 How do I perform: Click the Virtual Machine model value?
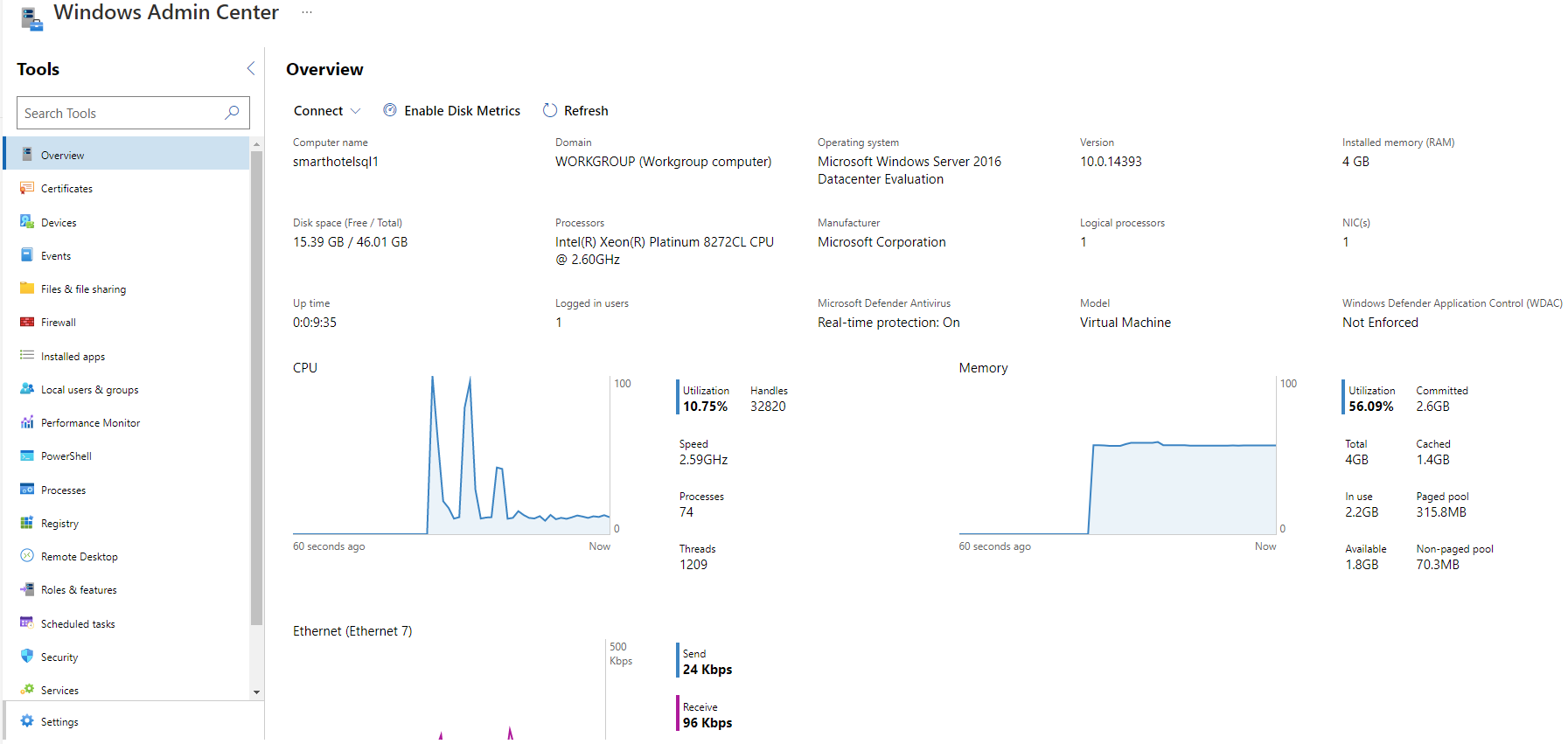click(1125, 323)
